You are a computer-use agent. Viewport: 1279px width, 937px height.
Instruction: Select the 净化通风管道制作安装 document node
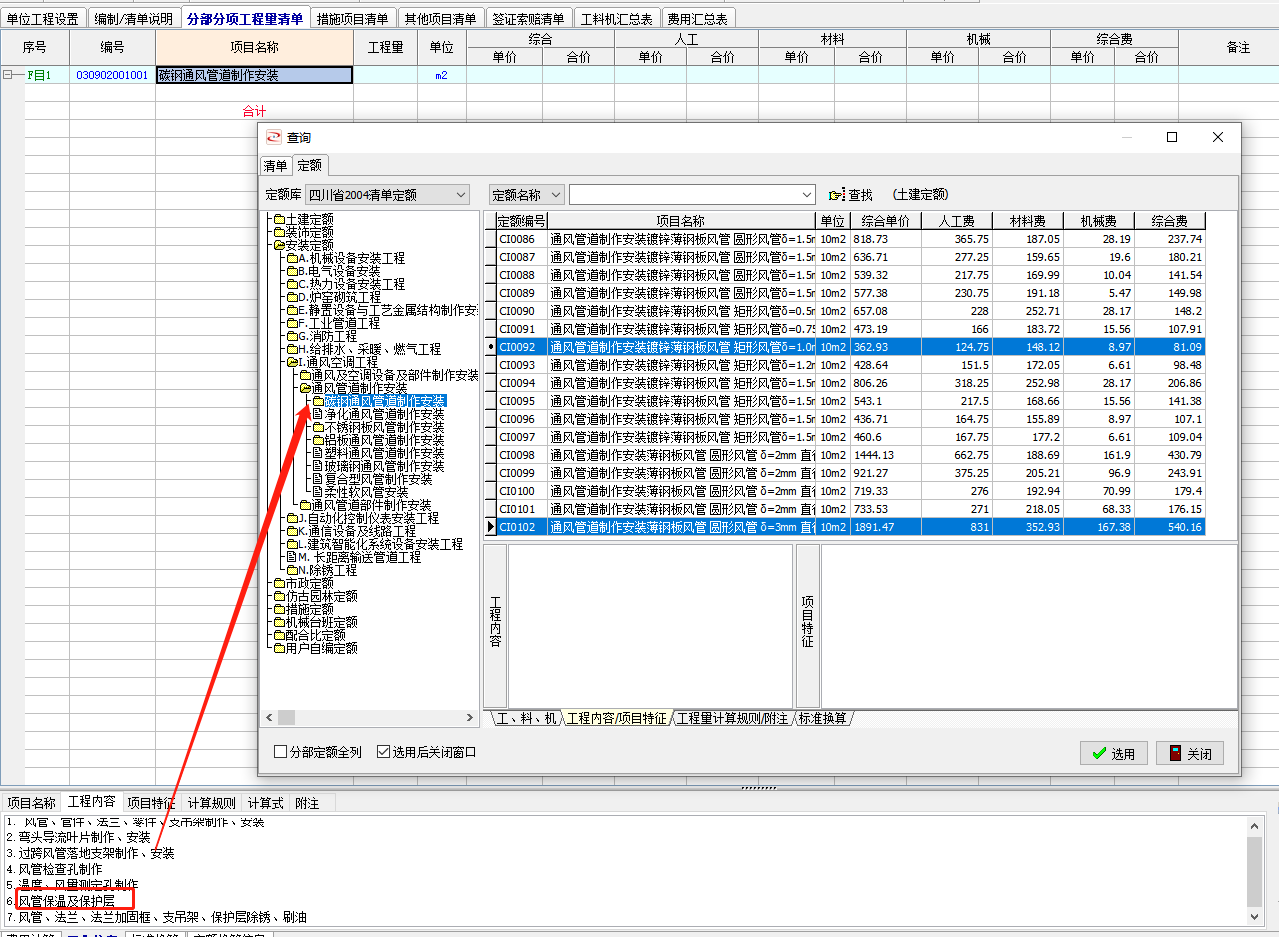click(x=384, y=414)
